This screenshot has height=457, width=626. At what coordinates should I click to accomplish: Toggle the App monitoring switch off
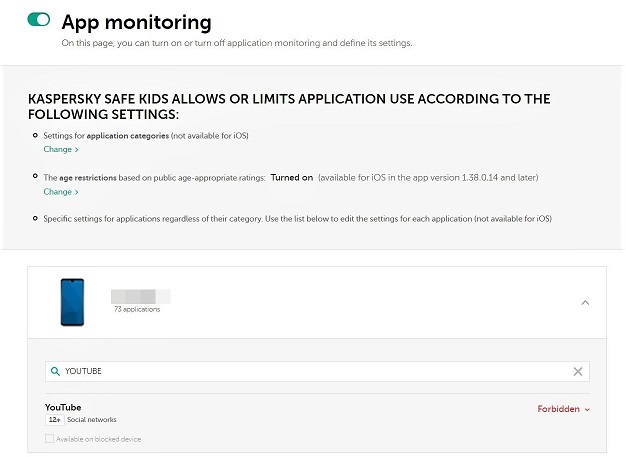pos(39,20)
